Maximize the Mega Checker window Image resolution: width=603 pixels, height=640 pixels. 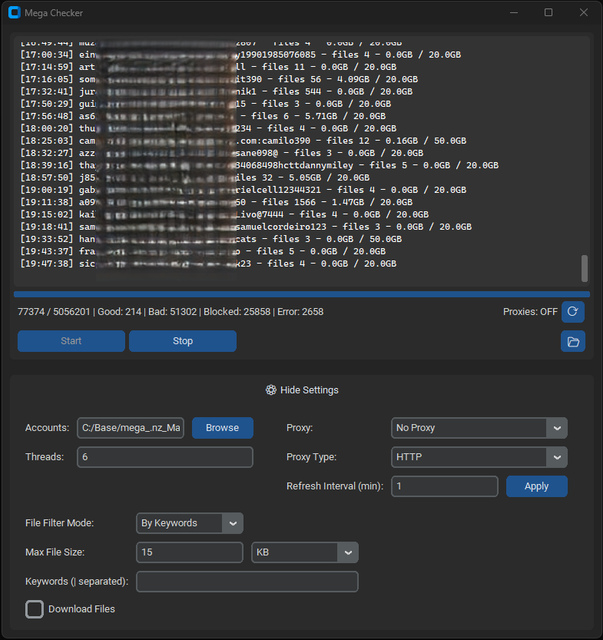[x=548, y=13]
